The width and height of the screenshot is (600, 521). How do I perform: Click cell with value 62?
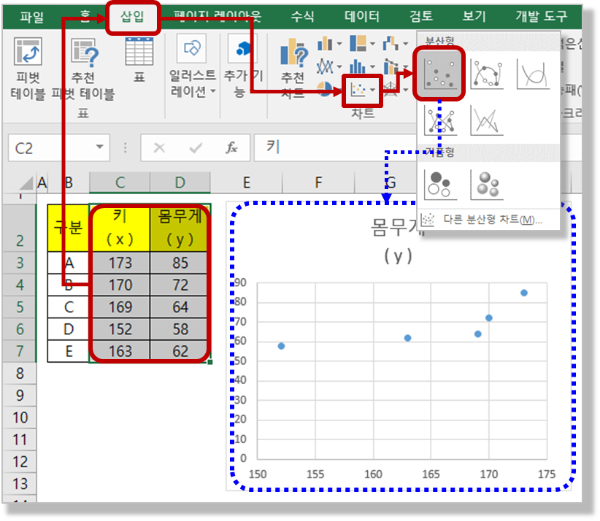pyautogui.click(x=180, y=351)
